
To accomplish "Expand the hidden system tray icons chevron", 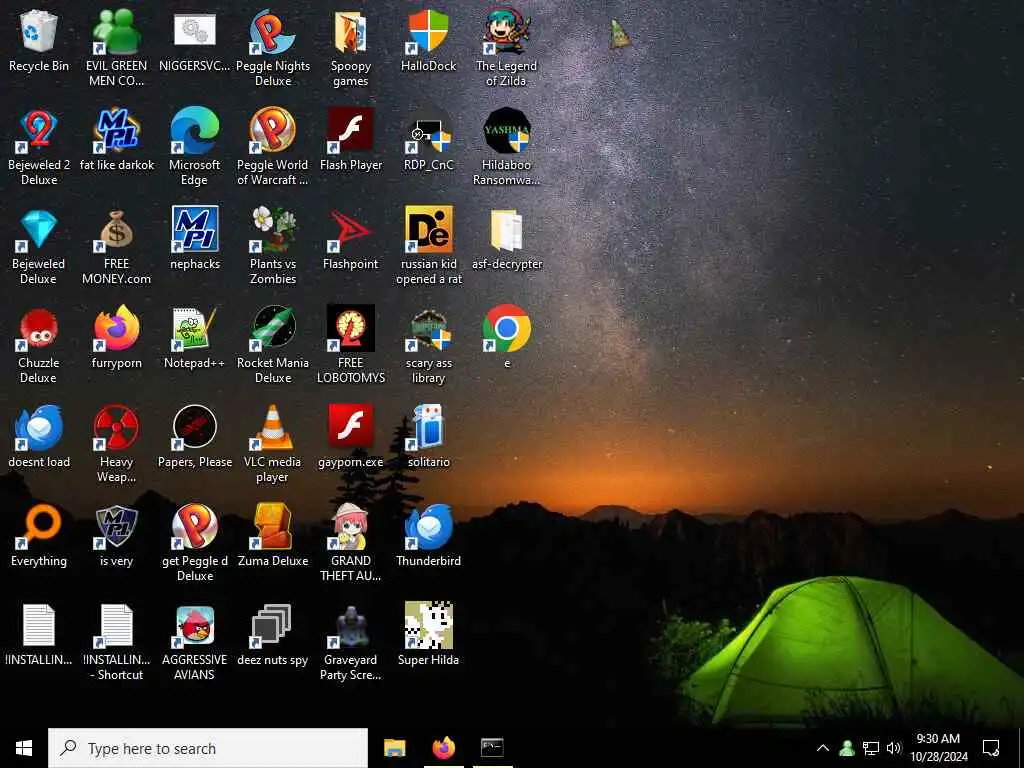I will pos(823,748).
